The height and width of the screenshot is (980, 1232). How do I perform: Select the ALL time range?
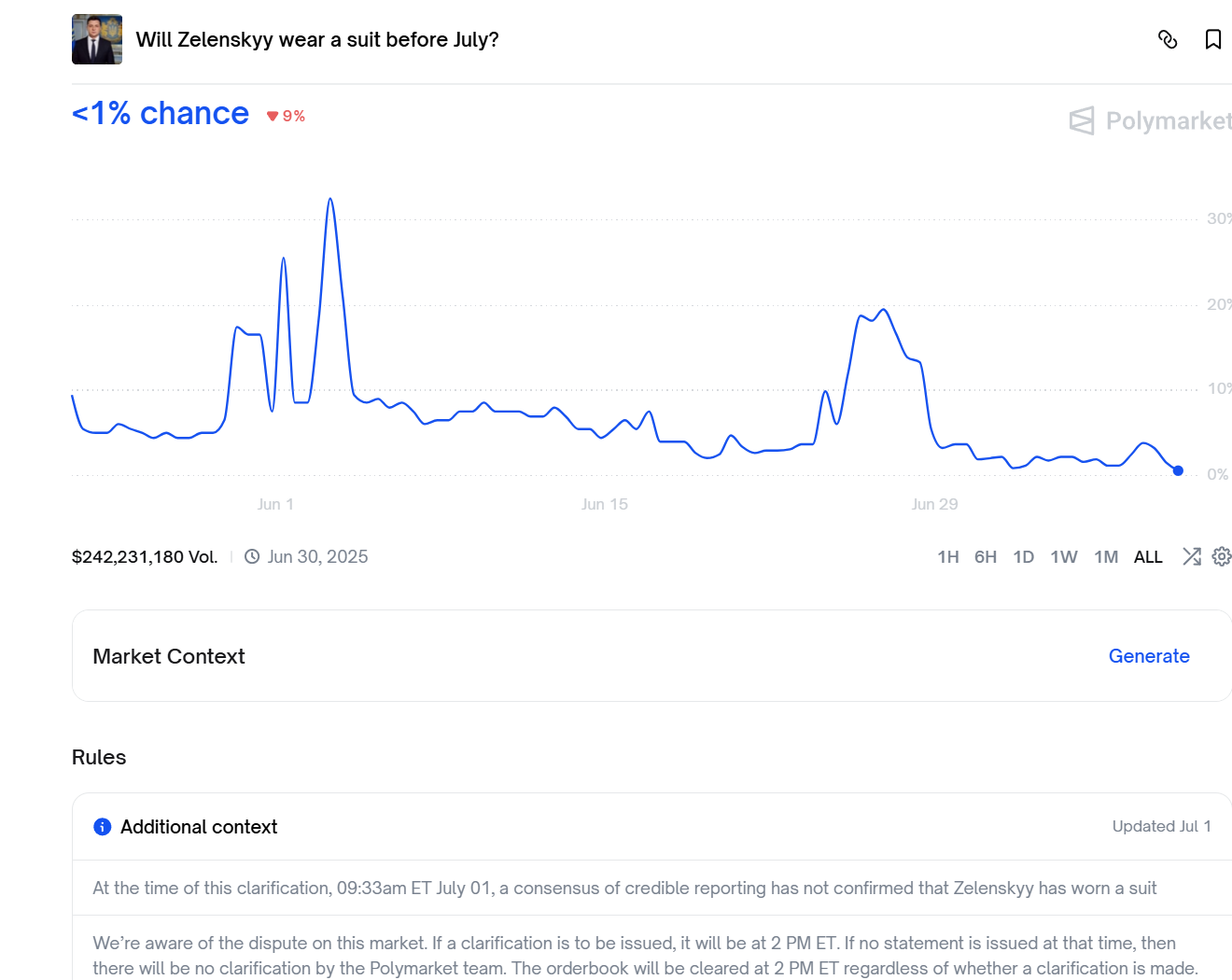[x=1148, y=557]
